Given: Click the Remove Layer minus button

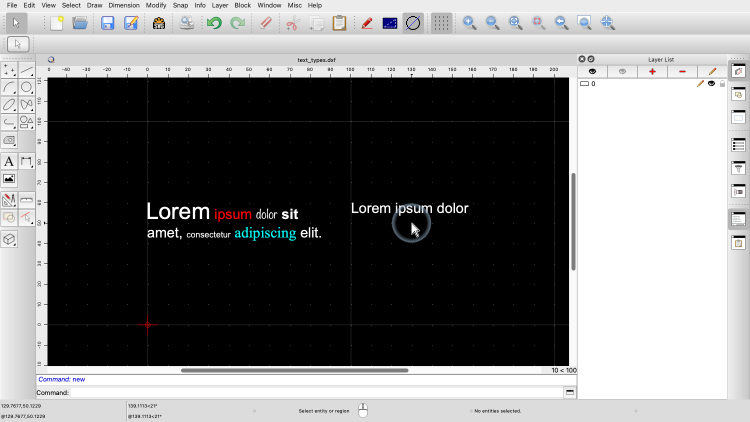Looking at the screenshot, I should 682,71.
